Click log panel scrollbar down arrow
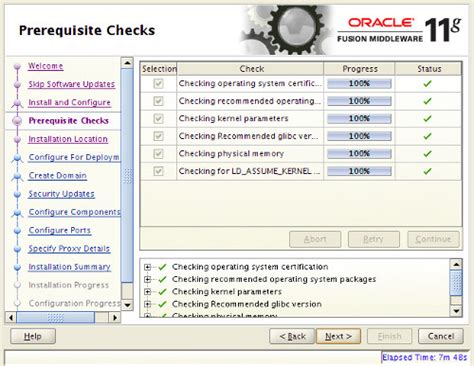 tap(456, 311)
